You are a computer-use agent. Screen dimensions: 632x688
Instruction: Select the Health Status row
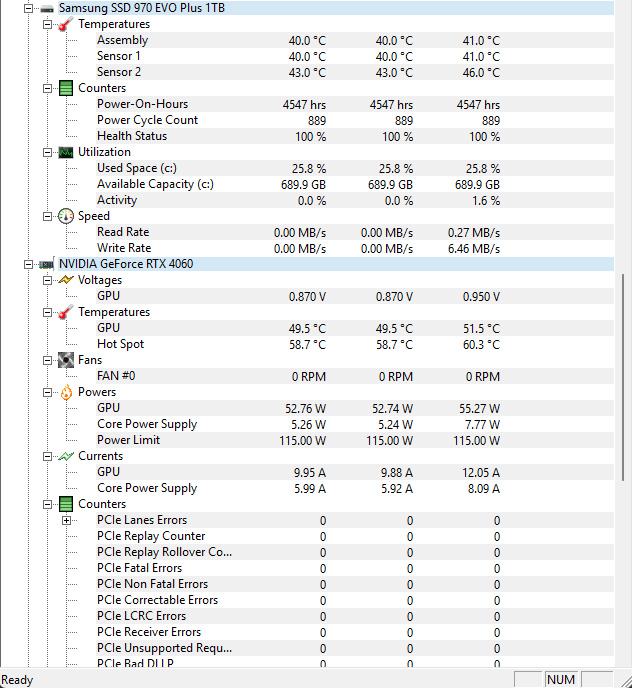pos(131,136)
